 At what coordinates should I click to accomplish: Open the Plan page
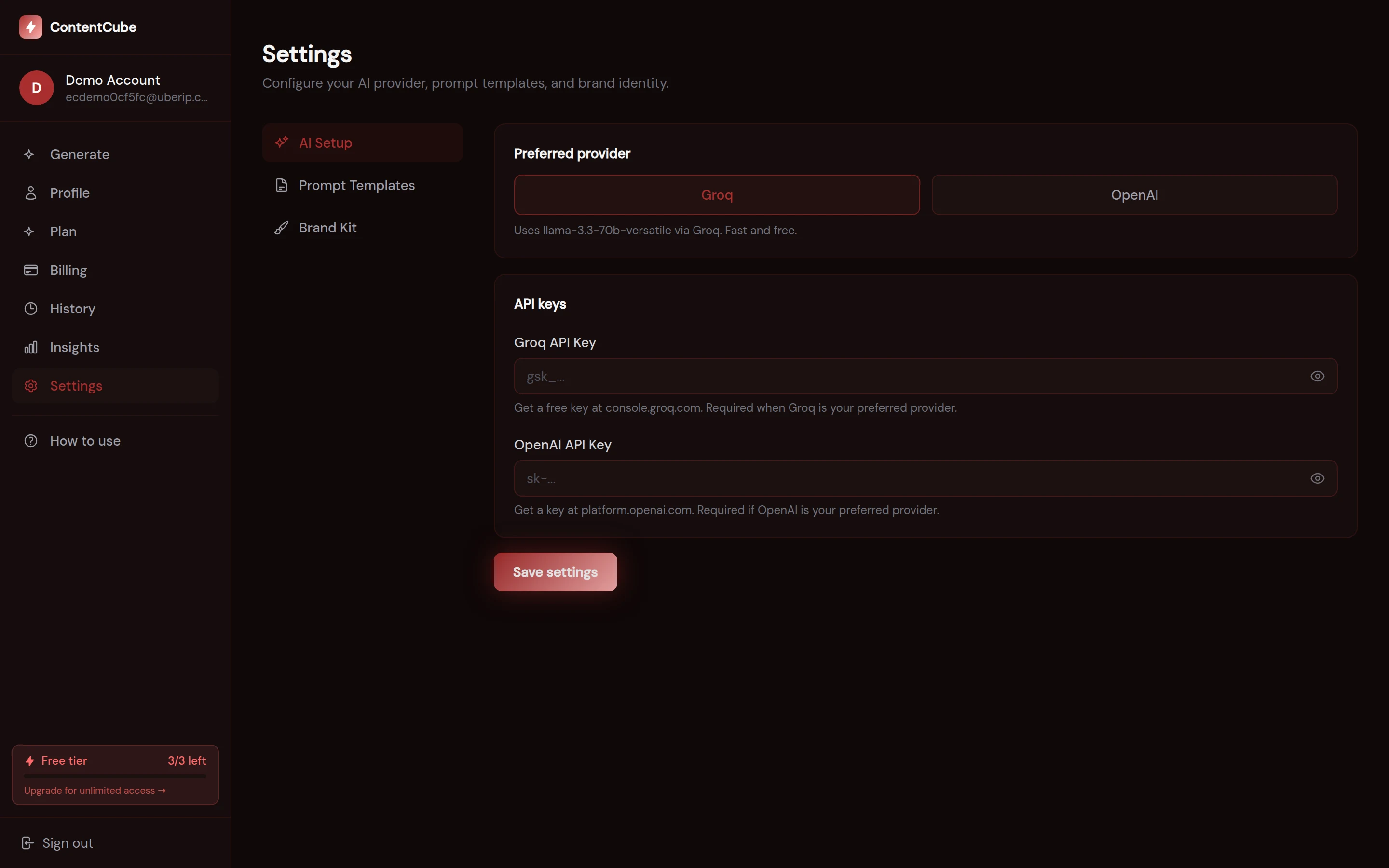[115, 231]
